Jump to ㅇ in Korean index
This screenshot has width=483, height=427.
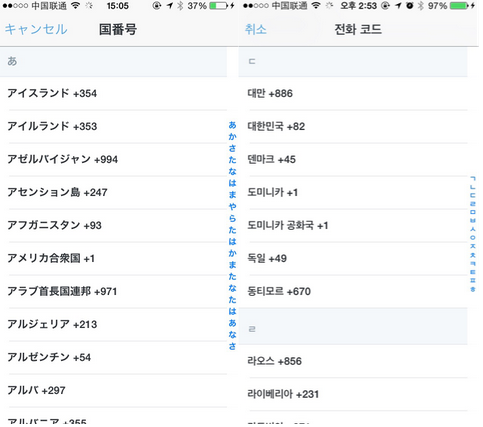tap(473, 238)
